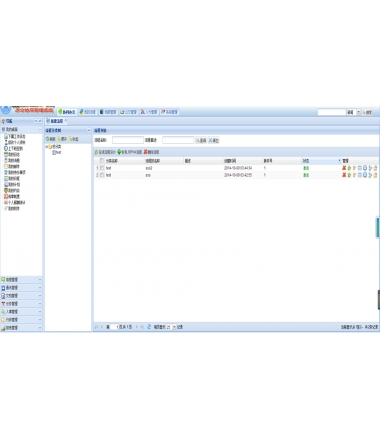This screenshot has width=380, height=441.
Task: Switch to the first green-icon top navigation tab
Action: click(x=67, y=112)
